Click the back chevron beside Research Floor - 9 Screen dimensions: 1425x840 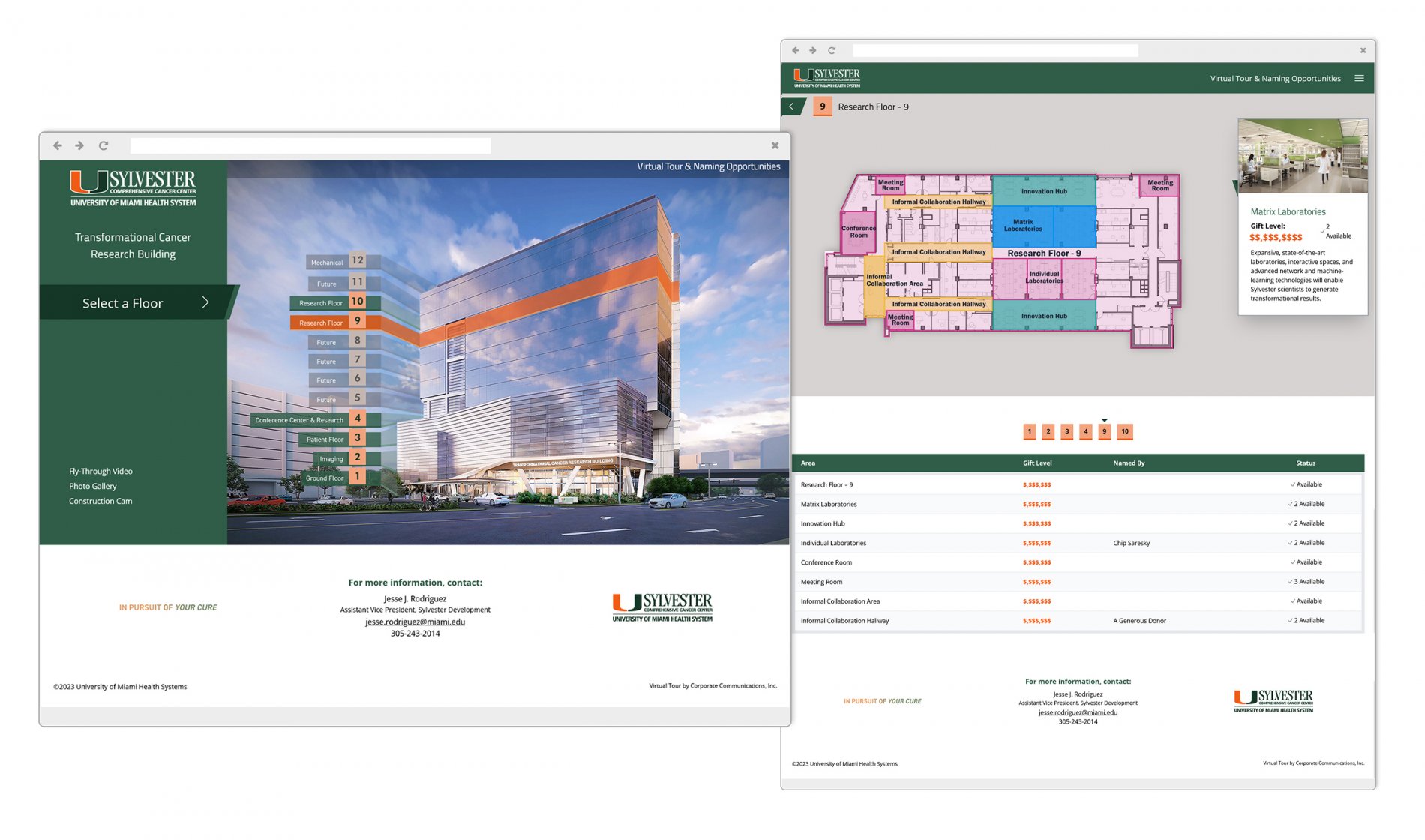click(791, 106)
